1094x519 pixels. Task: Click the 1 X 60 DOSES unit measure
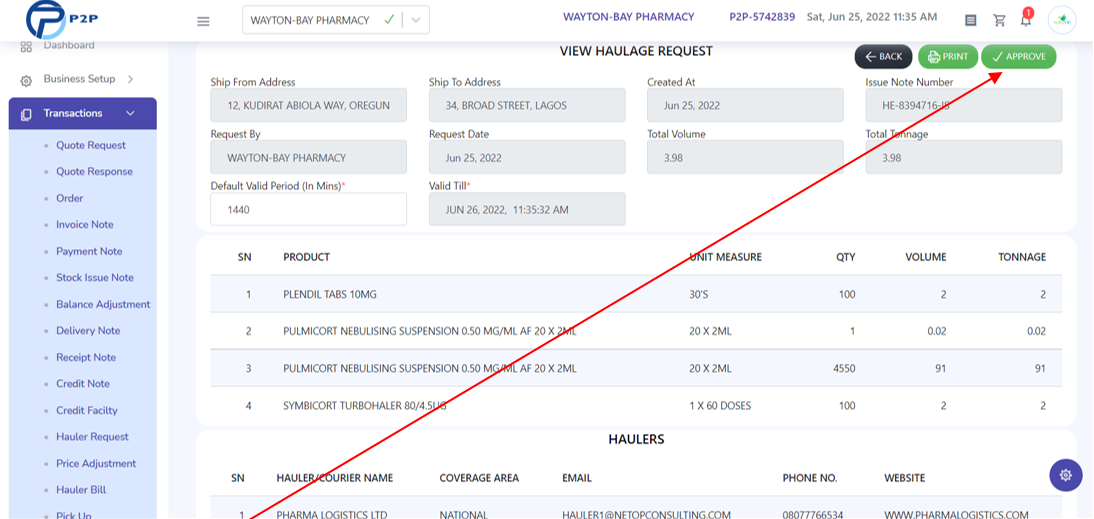[x=720, y=405]
